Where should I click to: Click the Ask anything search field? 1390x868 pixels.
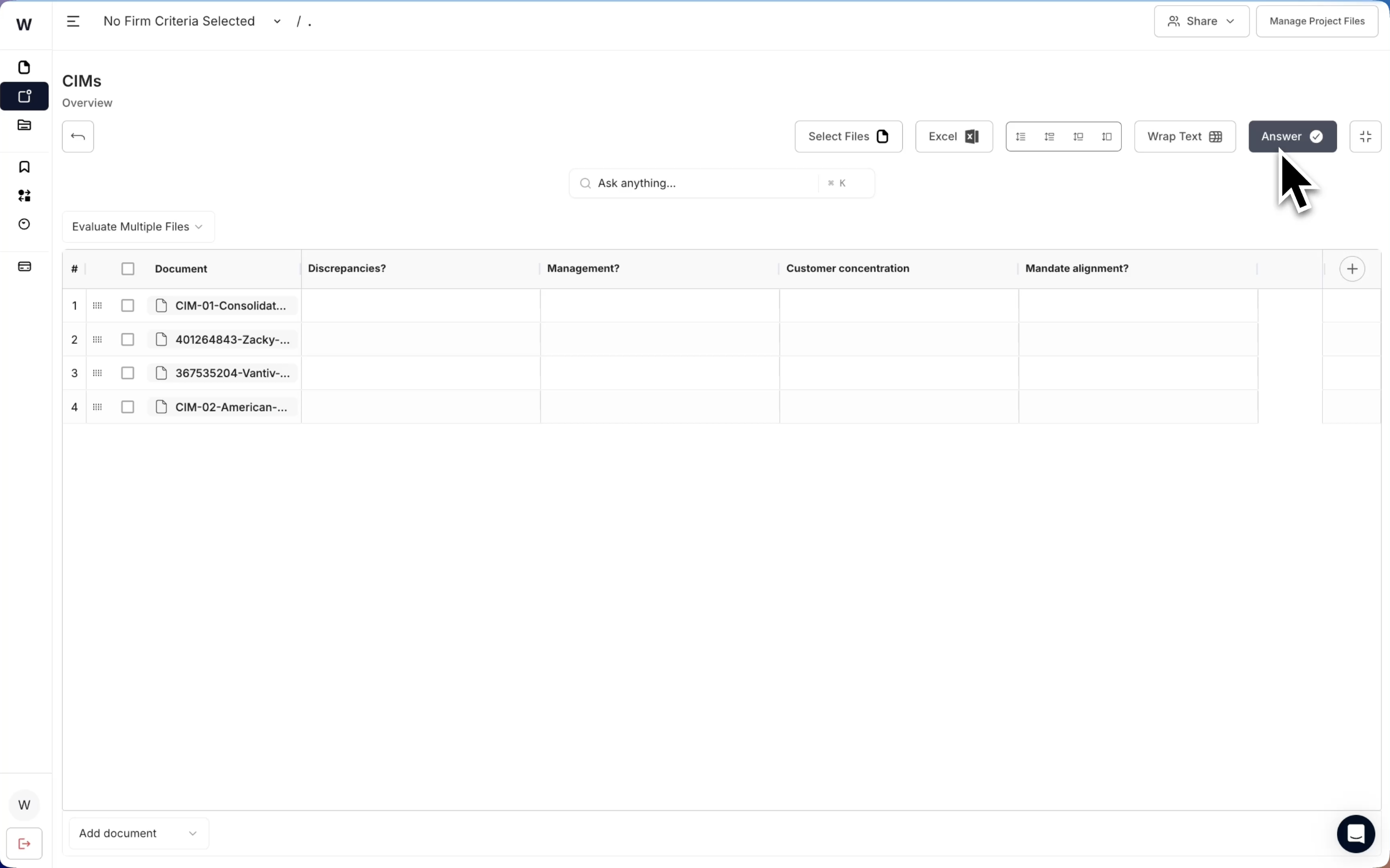tap(689, 183)
